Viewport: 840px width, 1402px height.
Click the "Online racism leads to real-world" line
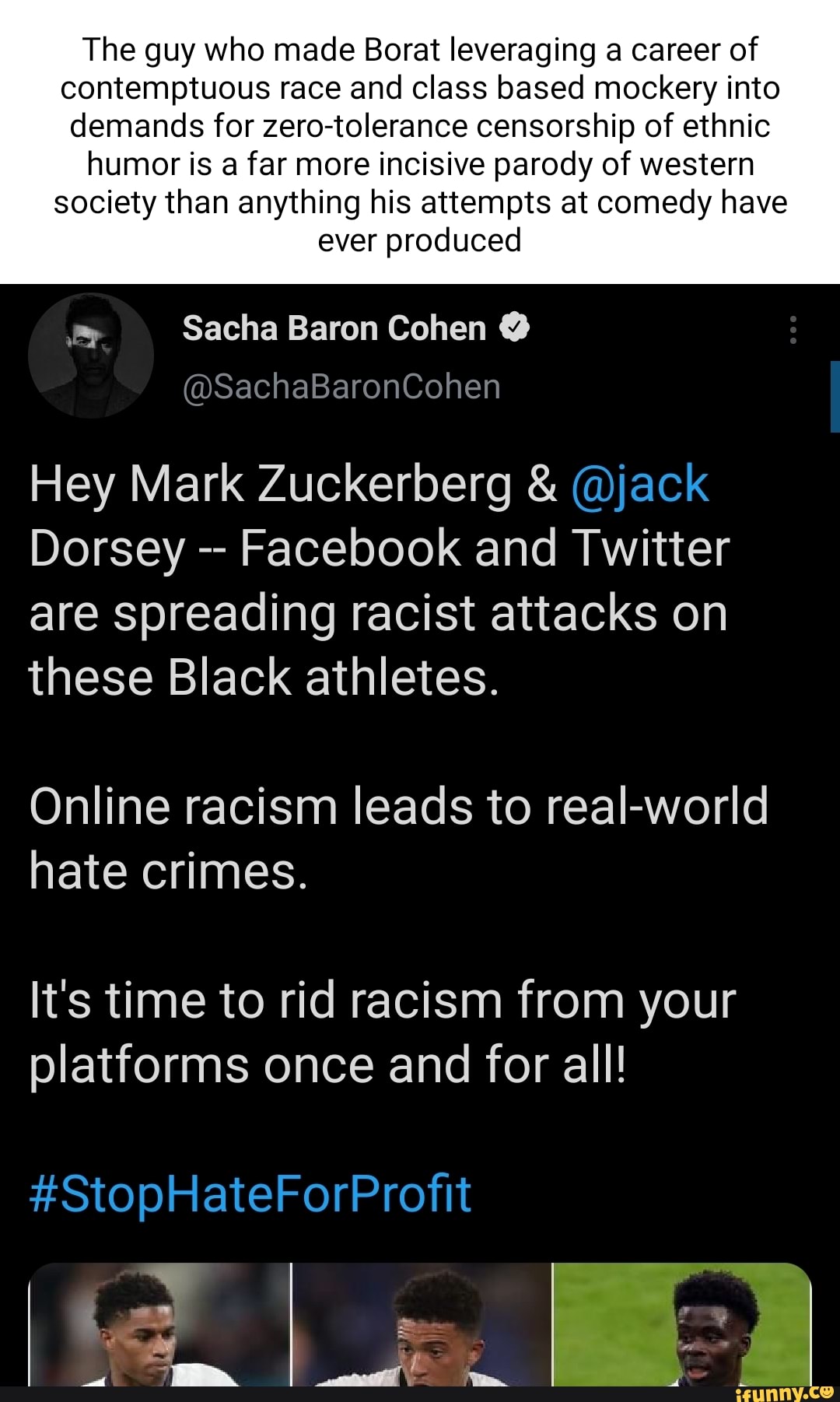398,806
